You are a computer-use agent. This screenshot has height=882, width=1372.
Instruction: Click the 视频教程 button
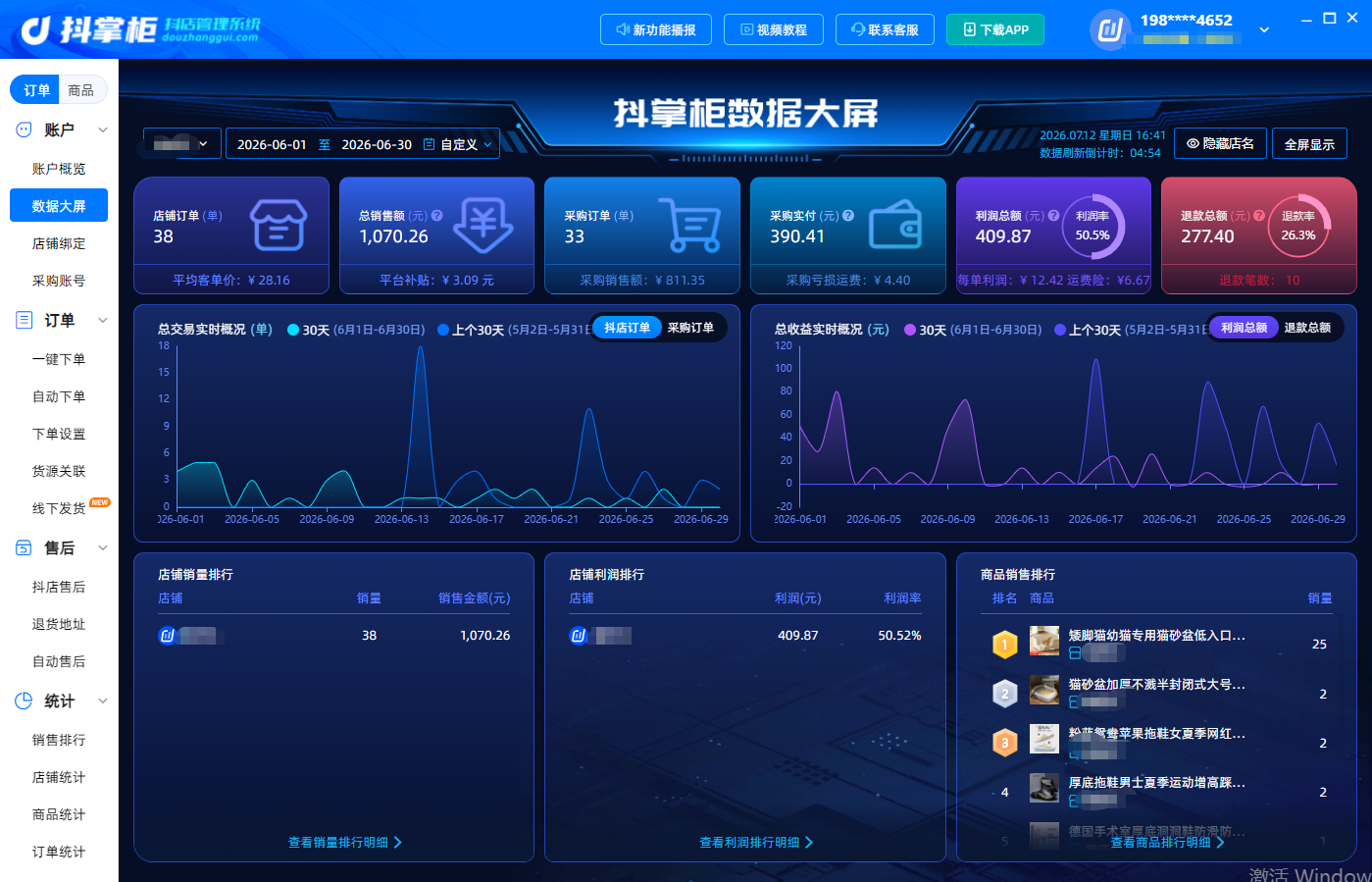point(774,29)
